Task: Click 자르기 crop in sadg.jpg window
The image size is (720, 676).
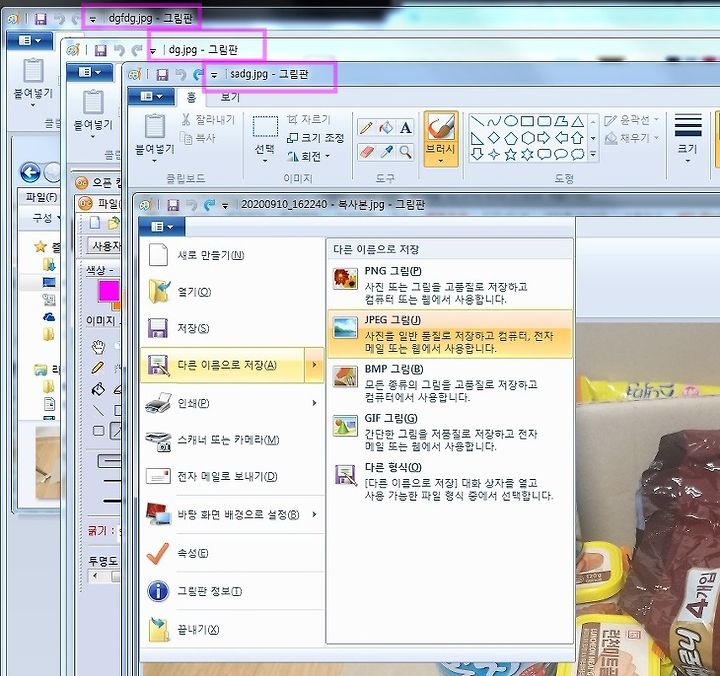Action: (x=309, y=119)
